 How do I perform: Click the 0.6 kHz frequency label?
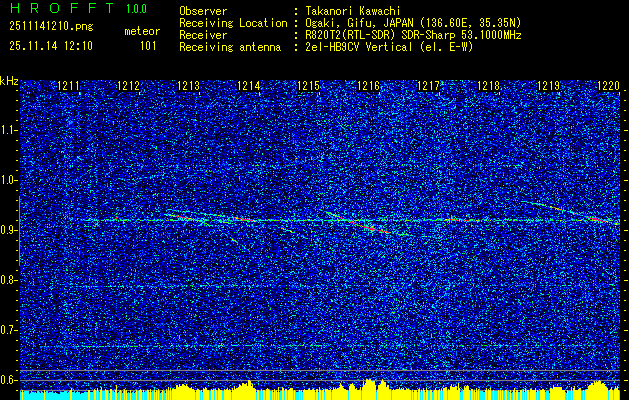9,380
